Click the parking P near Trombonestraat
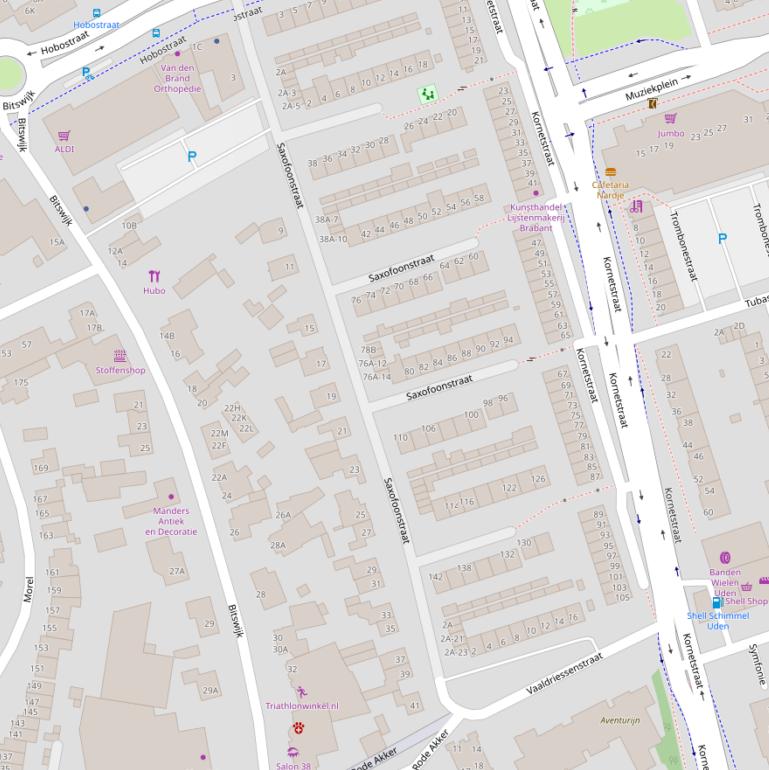 (722, 239)
